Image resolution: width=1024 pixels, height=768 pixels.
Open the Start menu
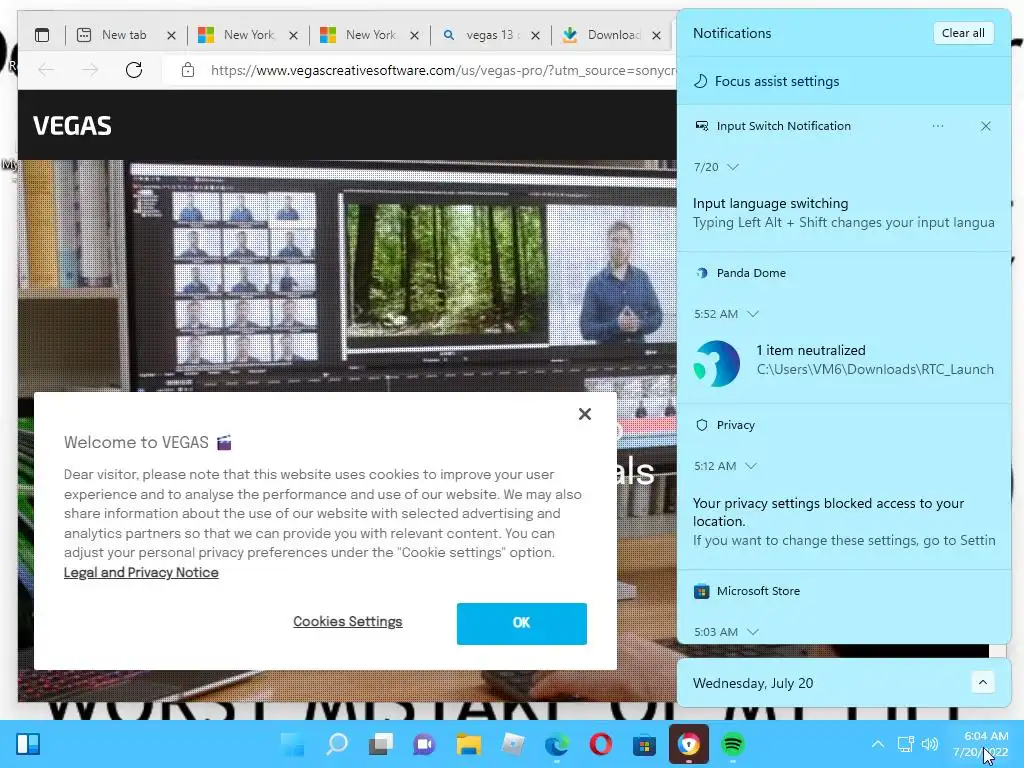pyautogui.click(x=293, y=744)
